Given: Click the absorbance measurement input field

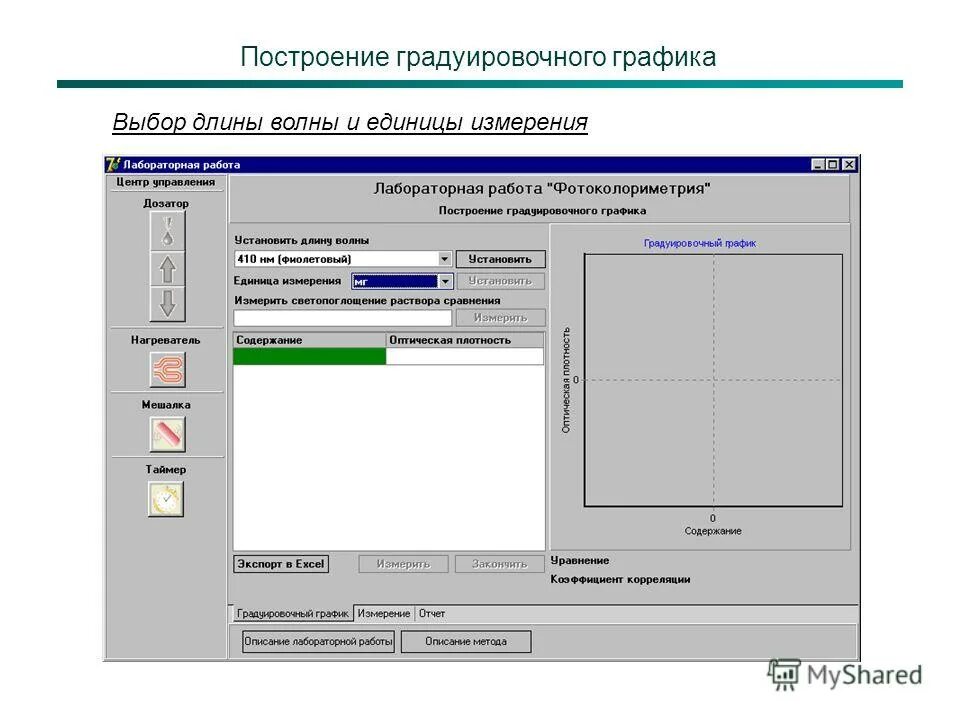Looking at the screenshot, I should (340, 316).
